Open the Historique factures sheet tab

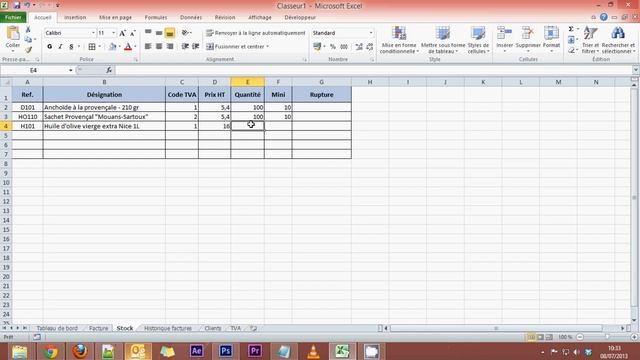[168, 328]
